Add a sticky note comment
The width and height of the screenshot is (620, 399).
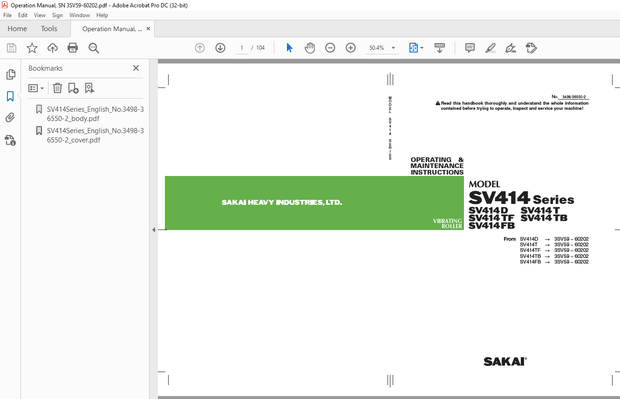470,48
